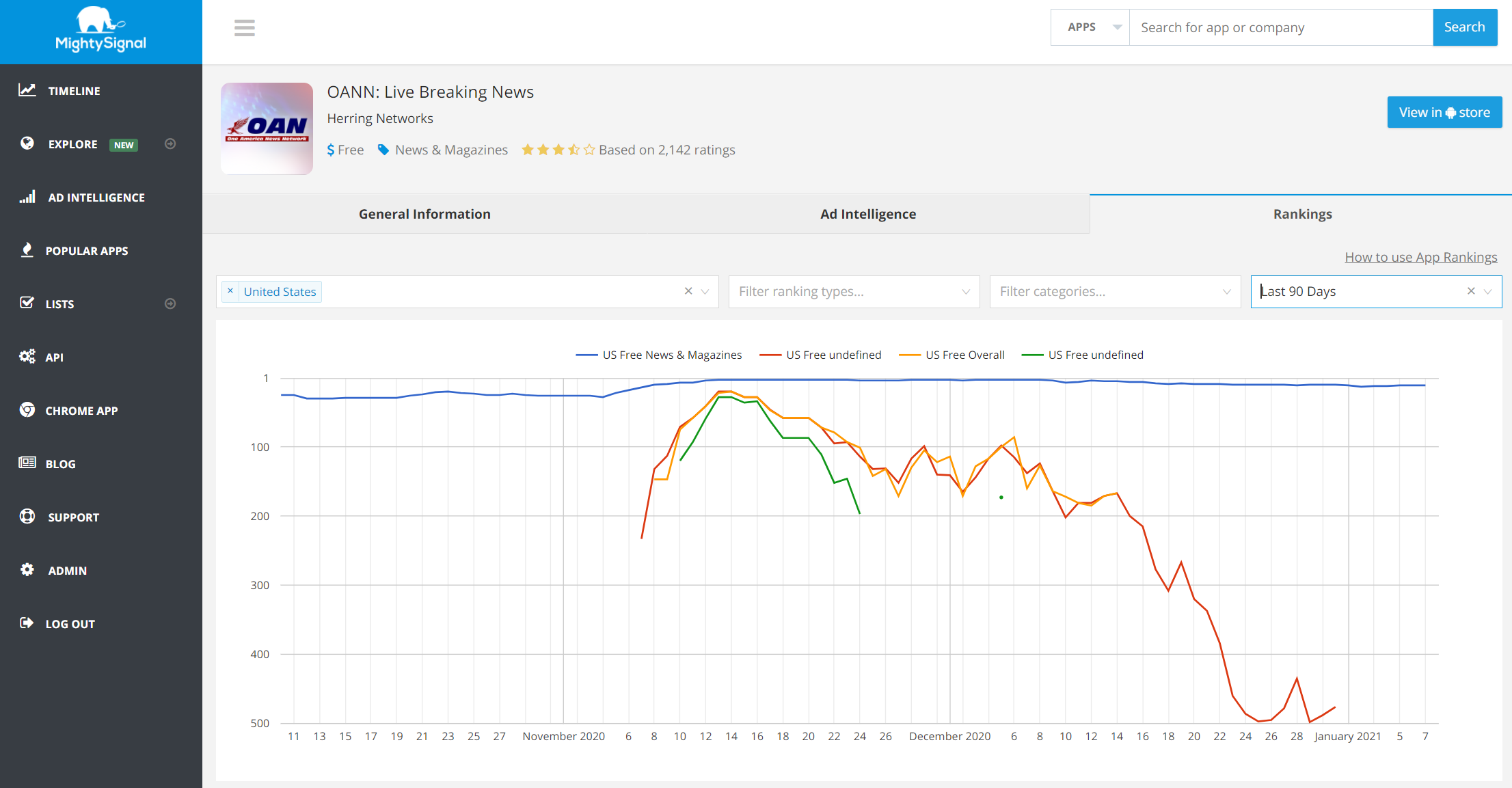Click the Admin gear icon
This screenshot has height=788, width=1512.
27,569
